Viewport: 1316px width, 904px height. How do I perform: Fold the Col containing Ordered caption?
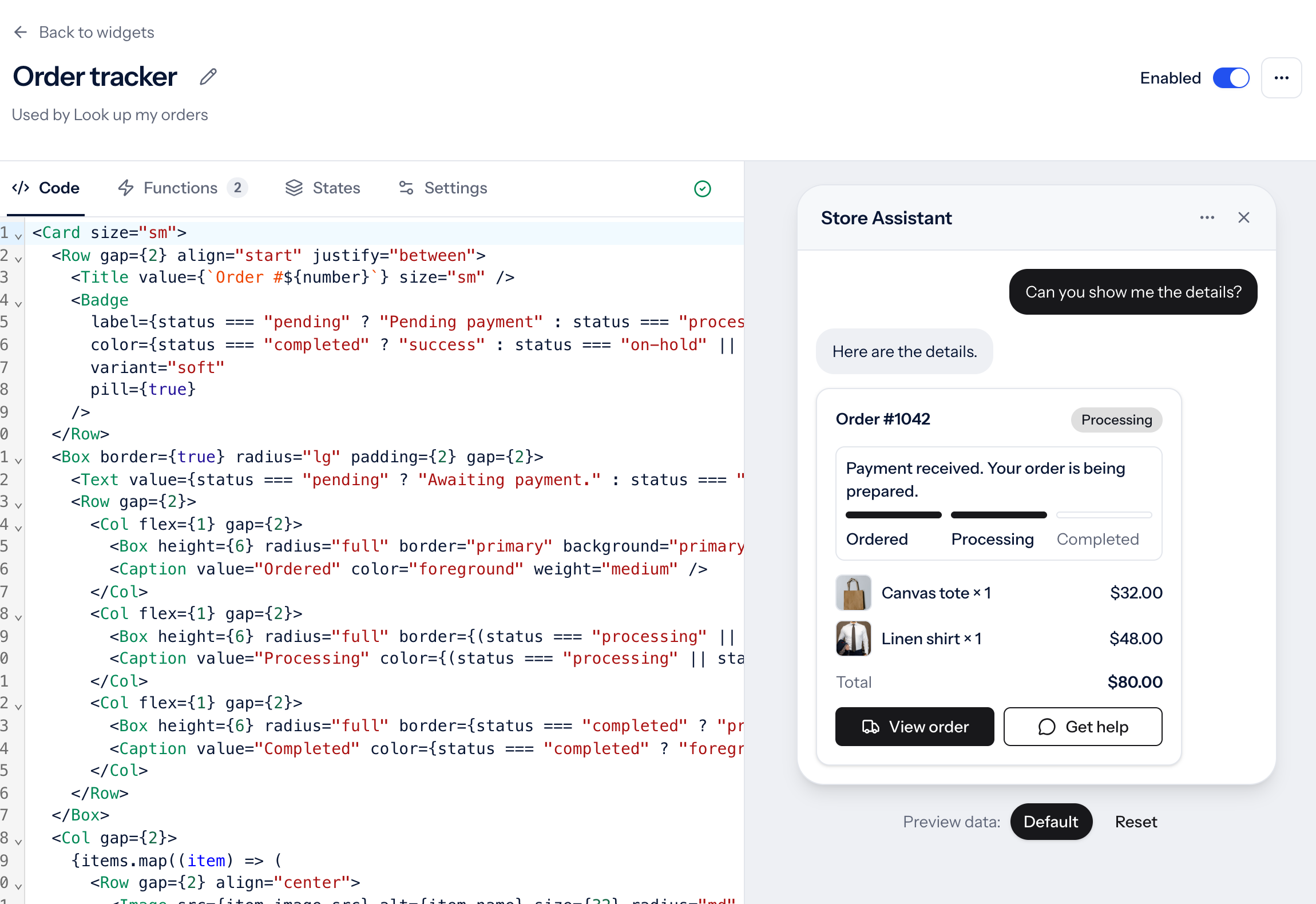click(x=18, y=528)
